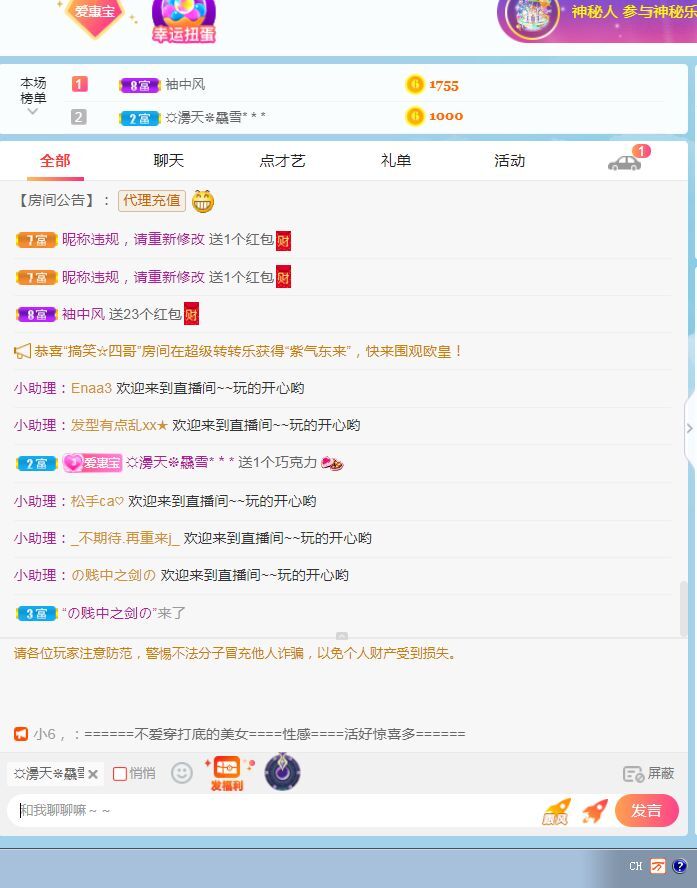Open the emoji smiley picker
Viewport: 697px width, 888px height.
pyautogui.click(x=182, y=773)
